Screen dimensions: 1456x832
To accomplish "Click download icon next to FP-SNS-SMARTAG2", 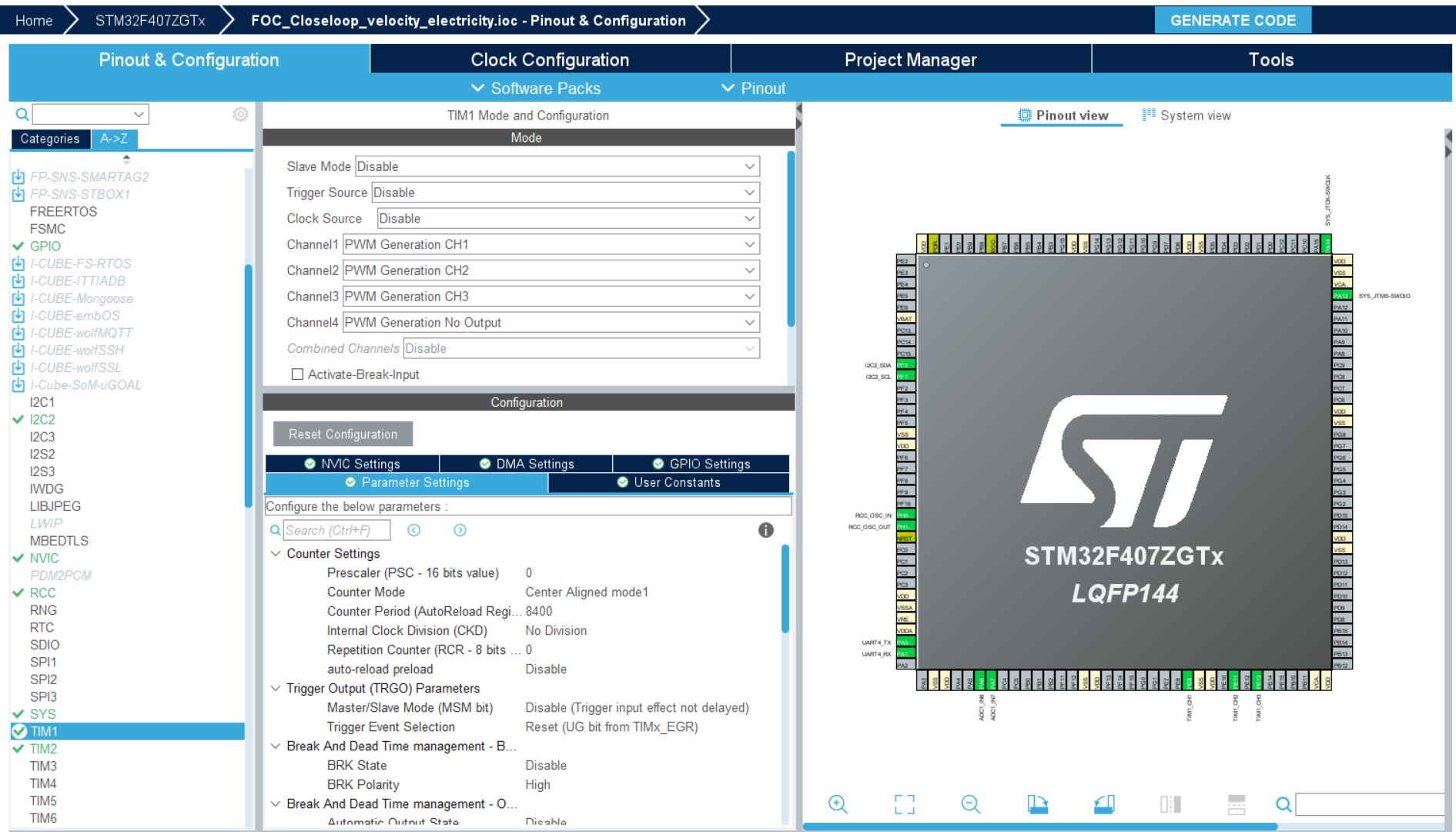I will click(x=18, y=177).
